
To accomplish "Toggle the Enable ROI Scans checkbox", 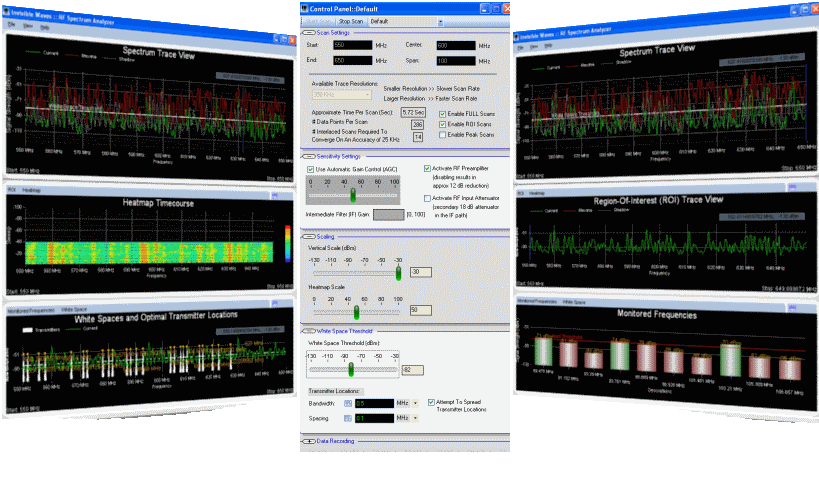I will pos(442,124).
